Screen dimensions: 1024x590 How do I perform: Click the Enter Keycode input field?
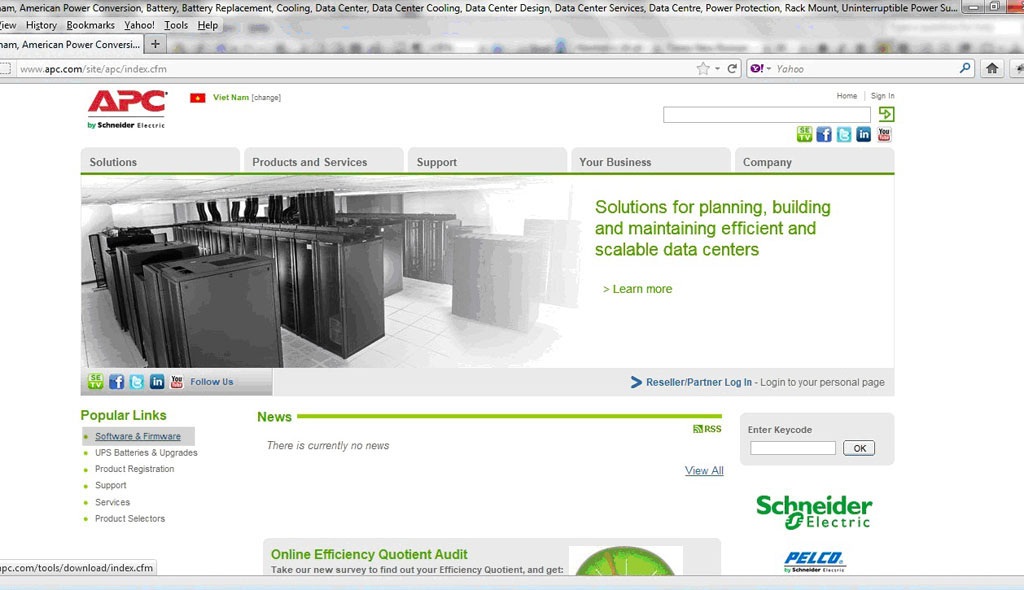point(793,448)
